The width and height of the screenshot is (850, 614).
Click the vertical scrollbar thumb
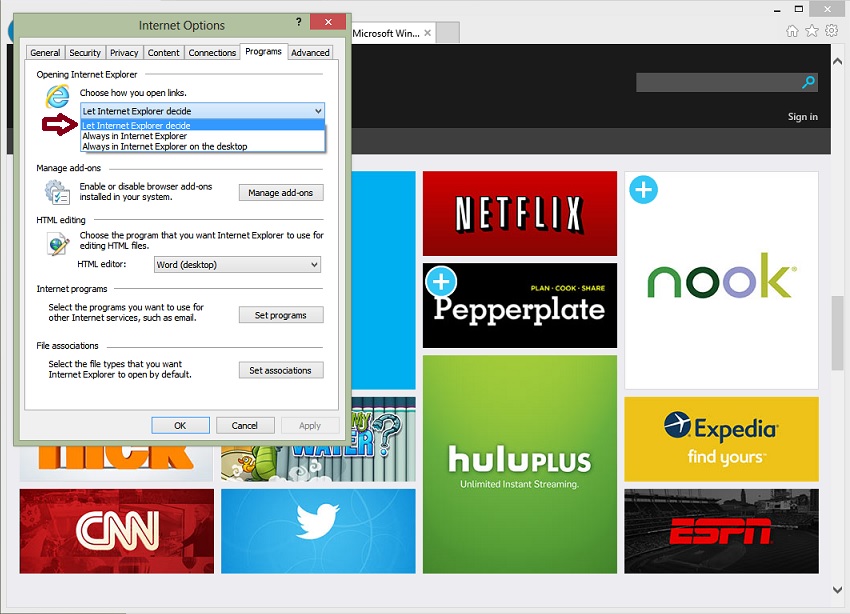pos(838,333)
